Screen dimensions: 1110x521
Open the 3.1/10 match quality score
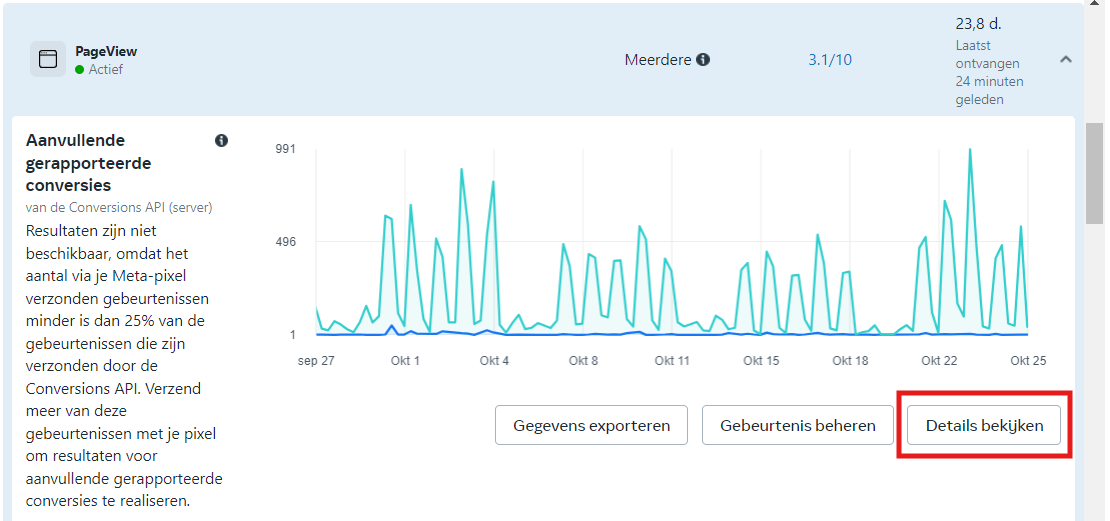[830, 60]
